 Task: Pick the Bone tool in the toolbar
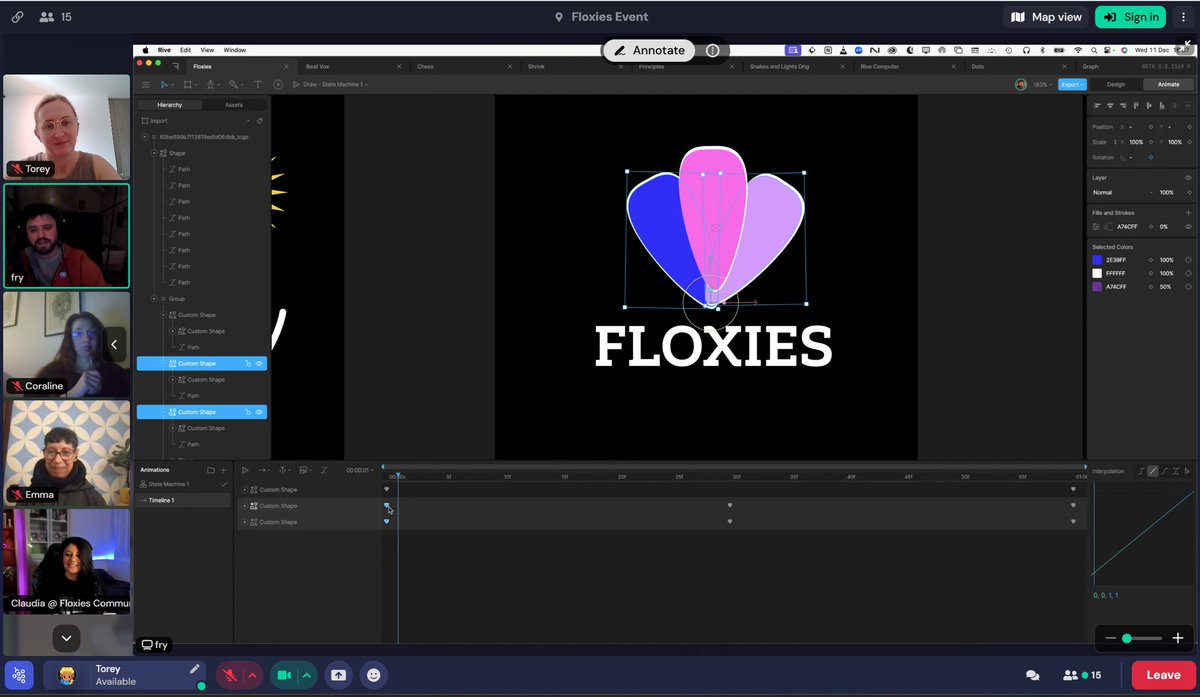[234, 85]
